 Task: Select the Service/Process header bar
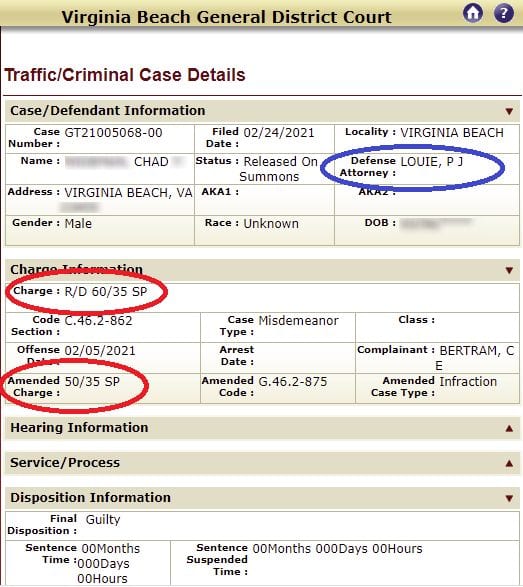tap(262, 463)
